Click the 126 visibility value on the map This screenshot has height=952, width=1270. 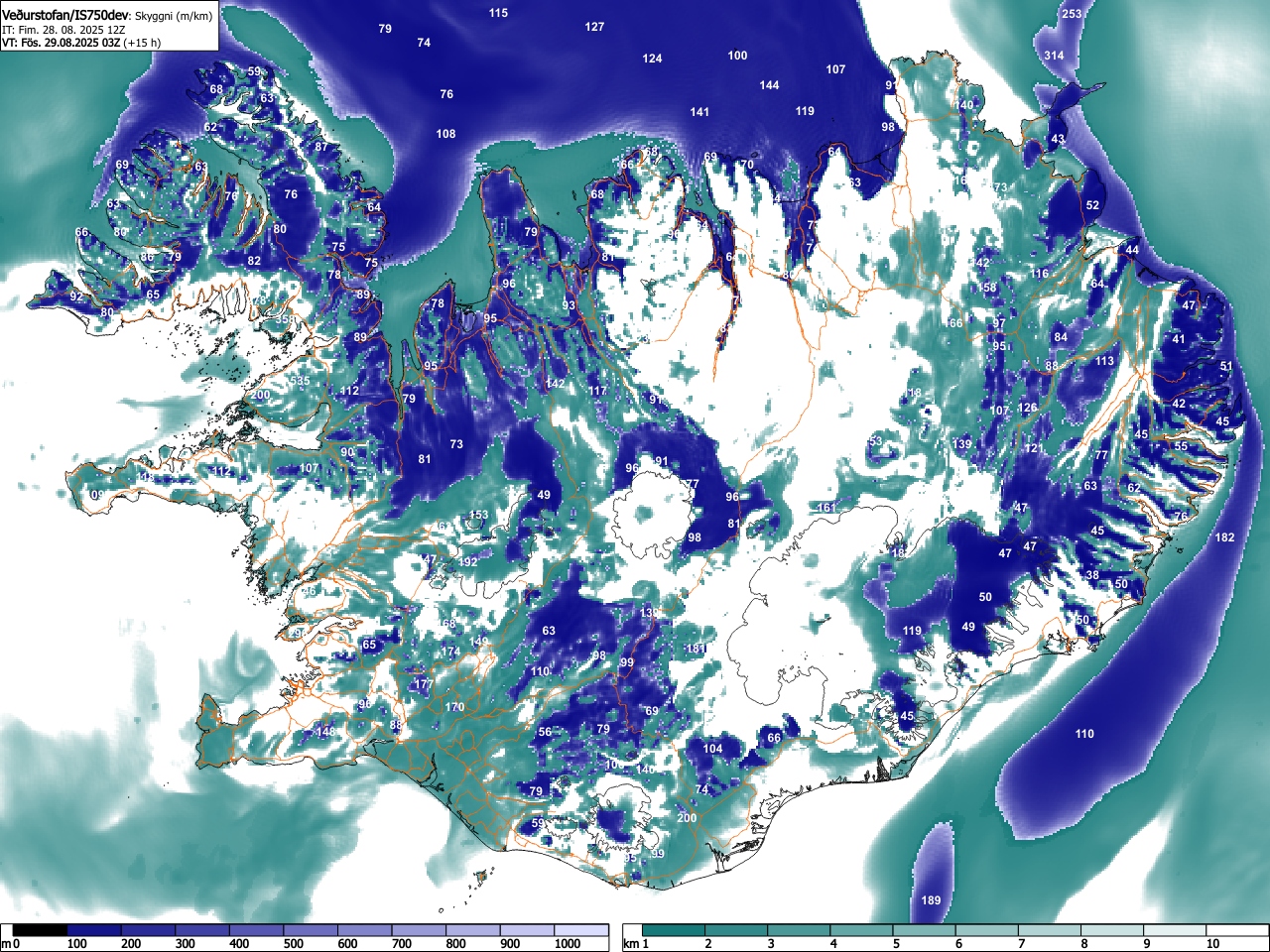[1027, 409]
